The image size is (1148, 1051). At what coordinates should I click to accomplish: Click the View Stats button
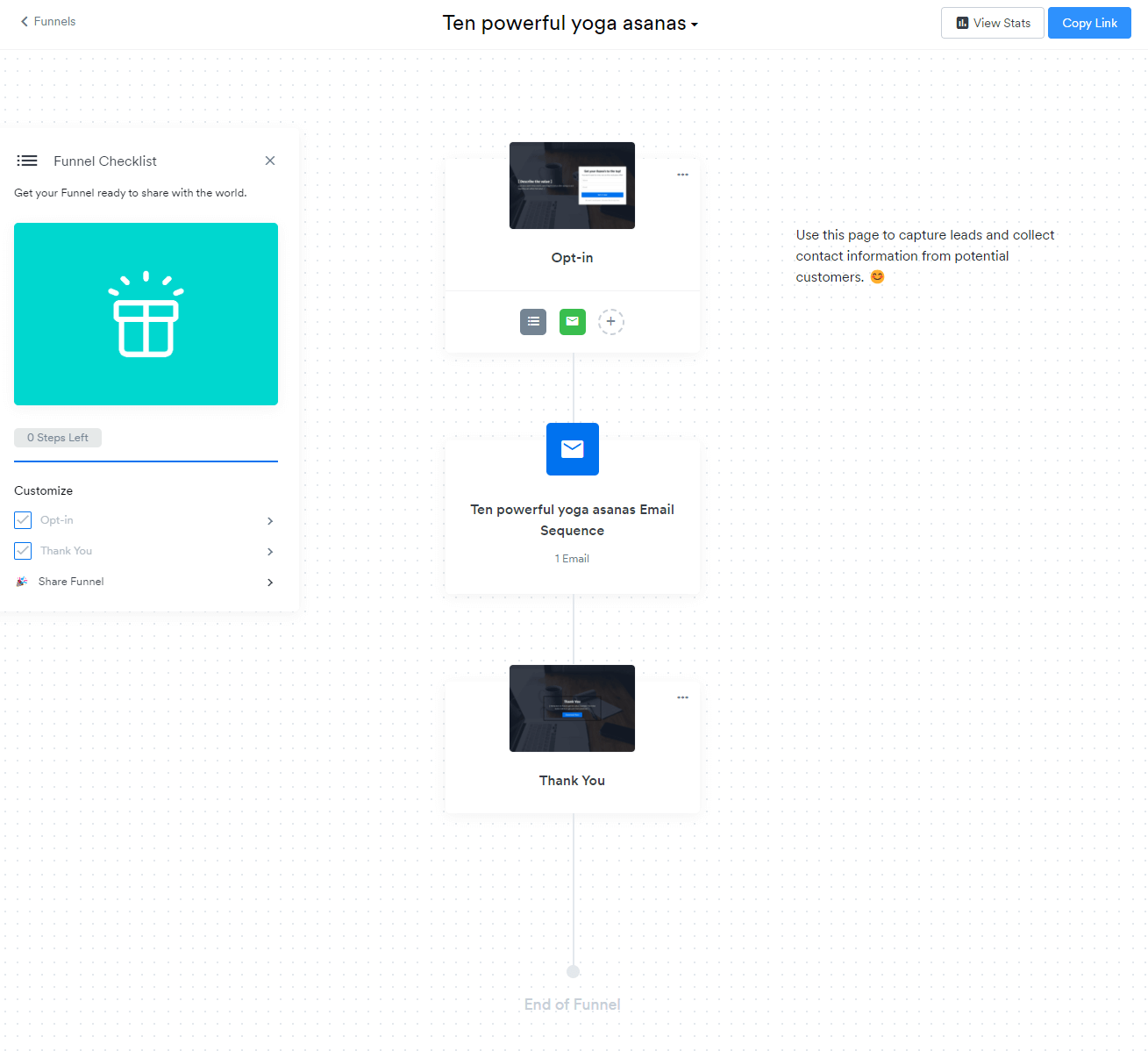coord(992,22)
